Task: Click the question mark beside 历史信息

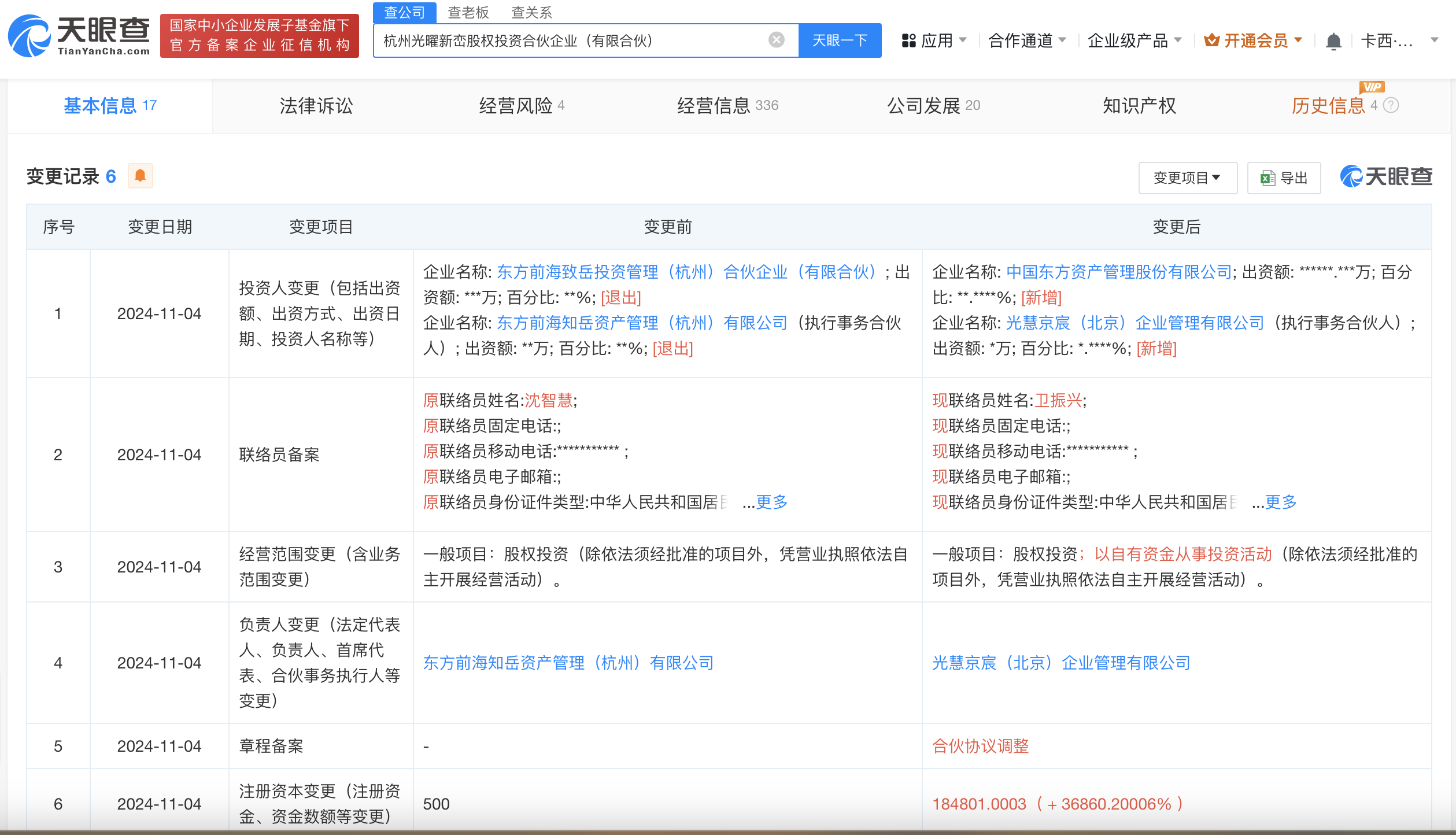Action: coord(1391,105)
